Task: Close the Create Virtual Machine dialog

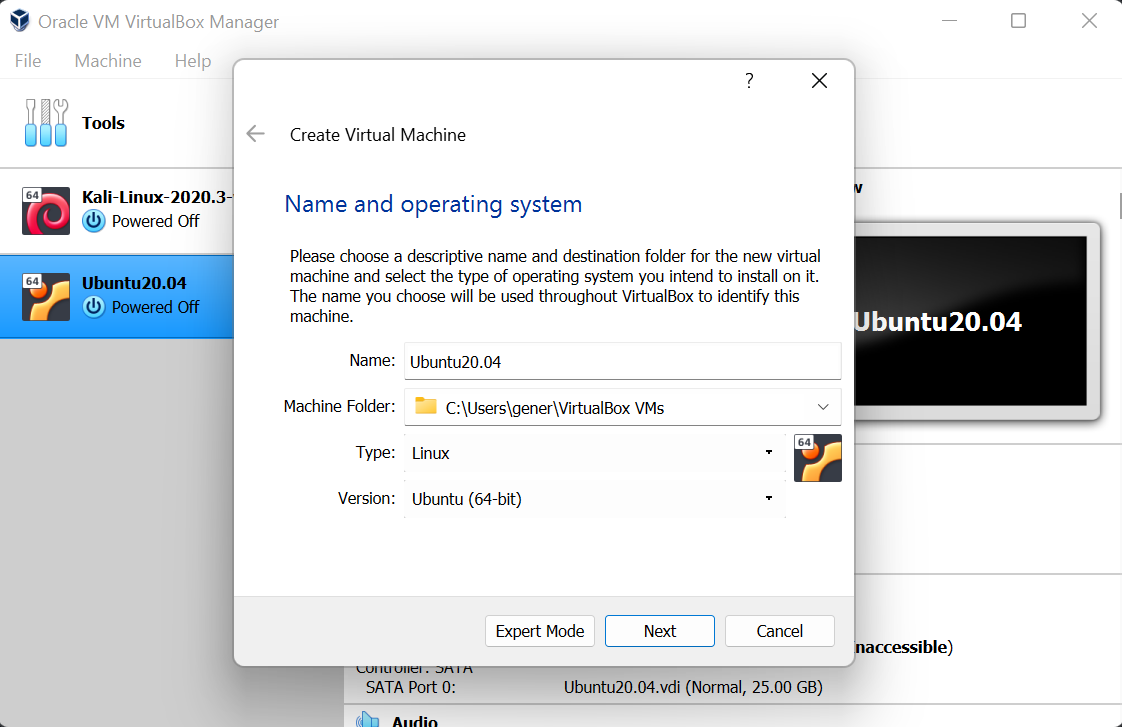Action: (x=819, y=80)
